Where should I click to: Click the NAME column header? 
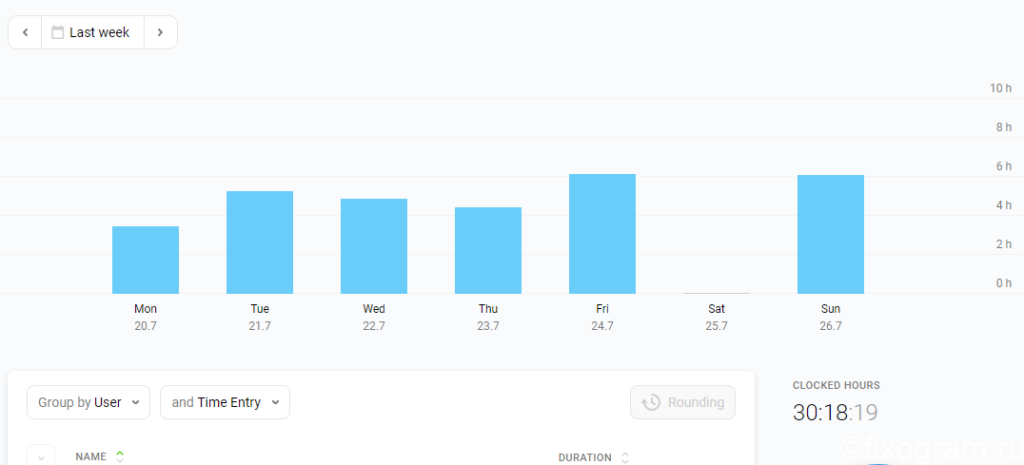coord(91,457)
